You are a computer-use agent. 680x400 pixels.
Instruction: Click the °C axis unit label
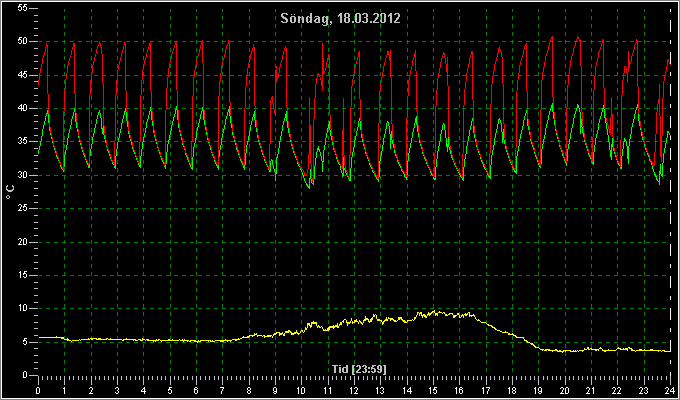(x=10, y=192)
